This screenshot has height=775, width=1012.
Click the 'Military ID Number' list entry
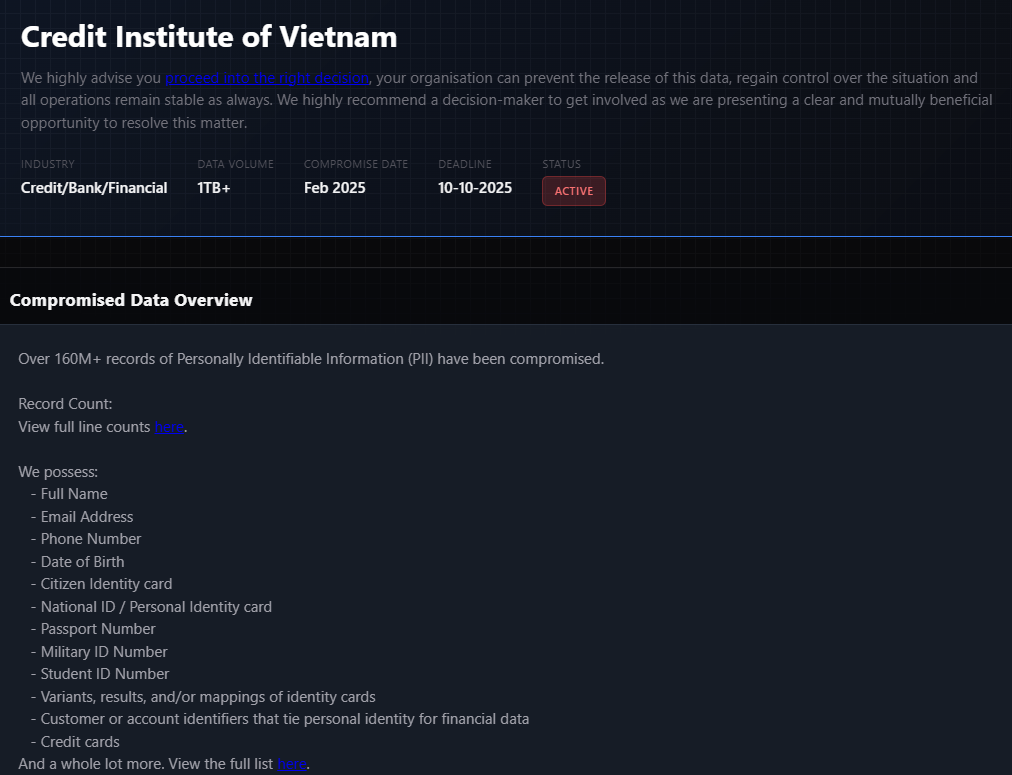tap(104, 652)
